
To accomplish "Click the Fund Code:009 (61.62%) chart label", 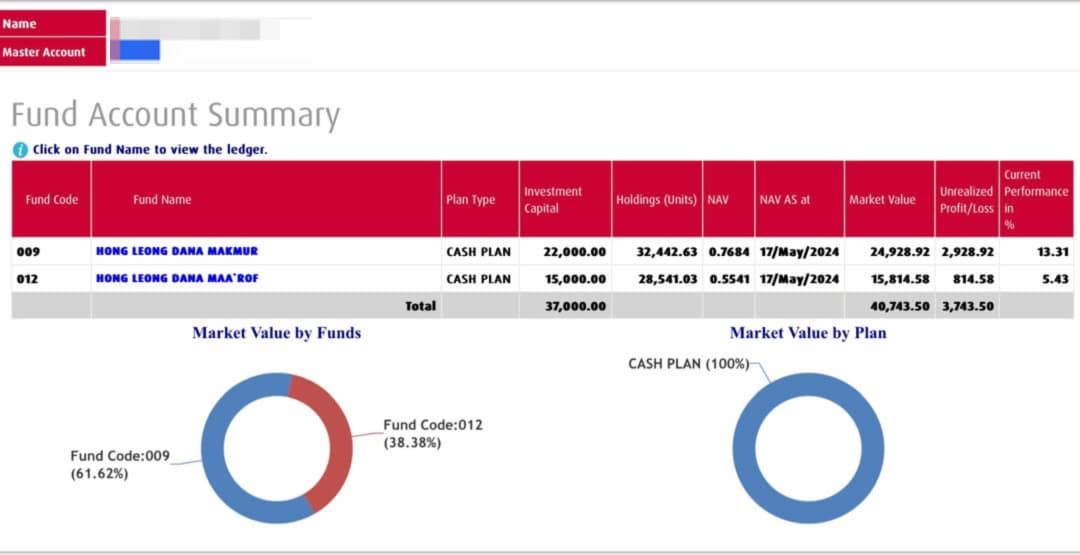I will [120, 464].
